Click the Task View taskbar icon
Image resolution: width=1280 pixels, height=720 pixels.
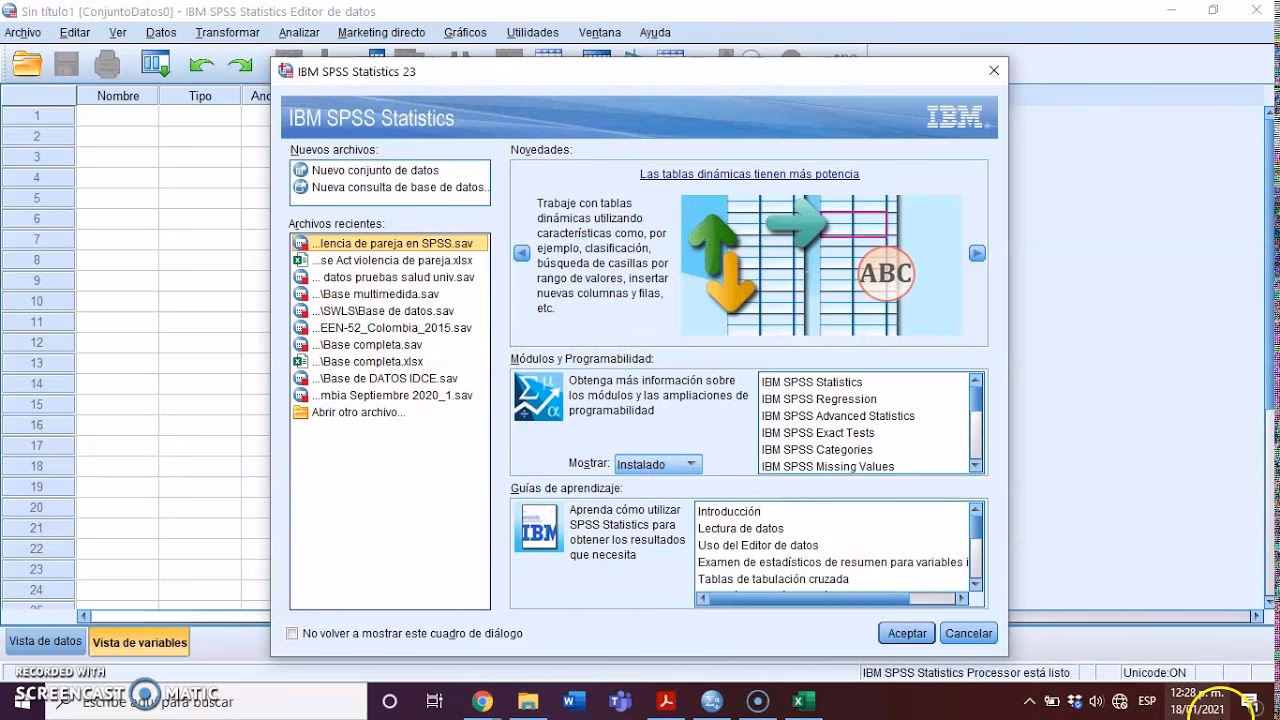pyautogui.click(x=435, y=701)
